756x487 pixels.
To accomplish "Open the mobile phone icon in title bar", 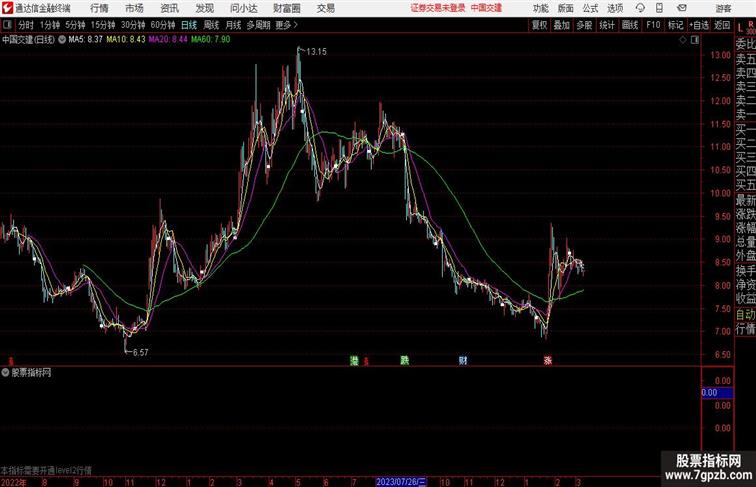I will [659, 8].
